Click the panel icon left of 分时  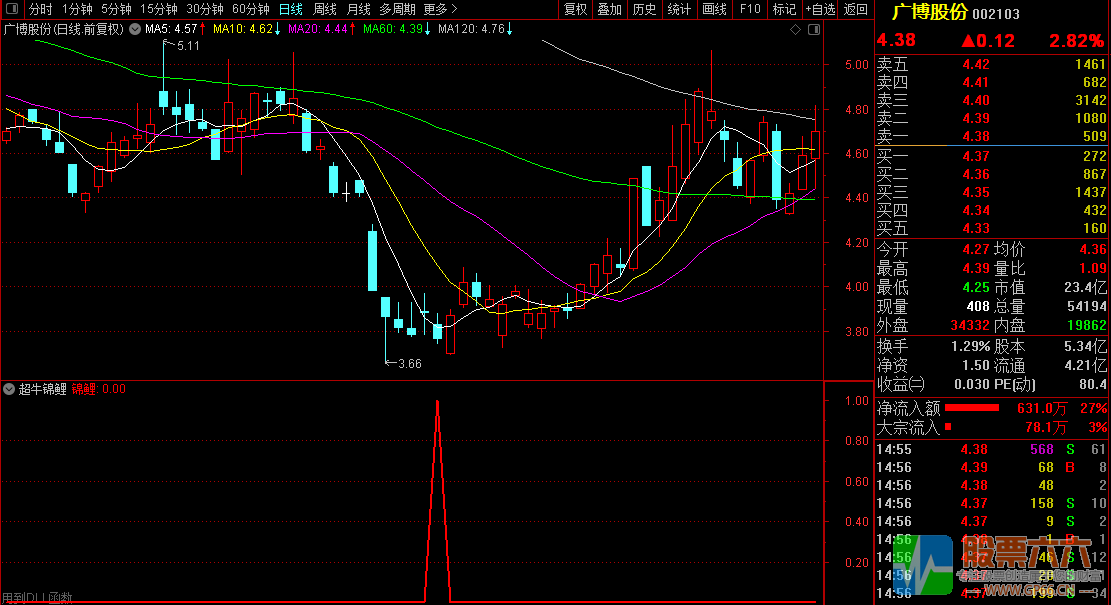(12, 9)
